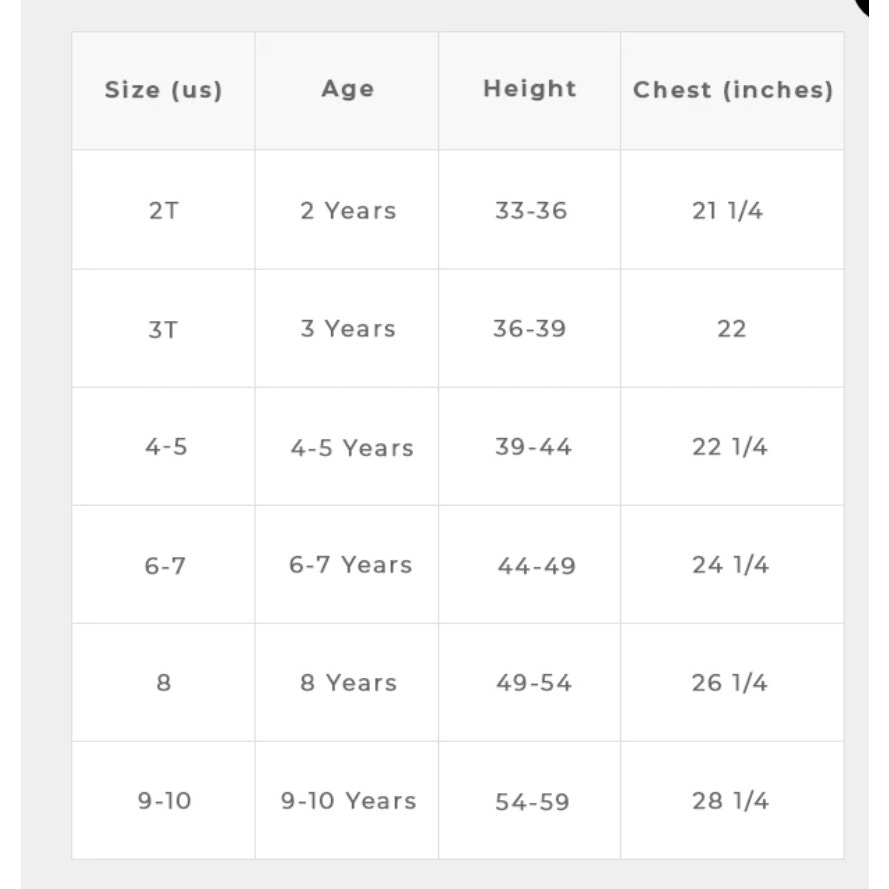Viewport: 889px width, 889px height.
Task: Click the Chest (inches) column header
Action: (733, 90)
